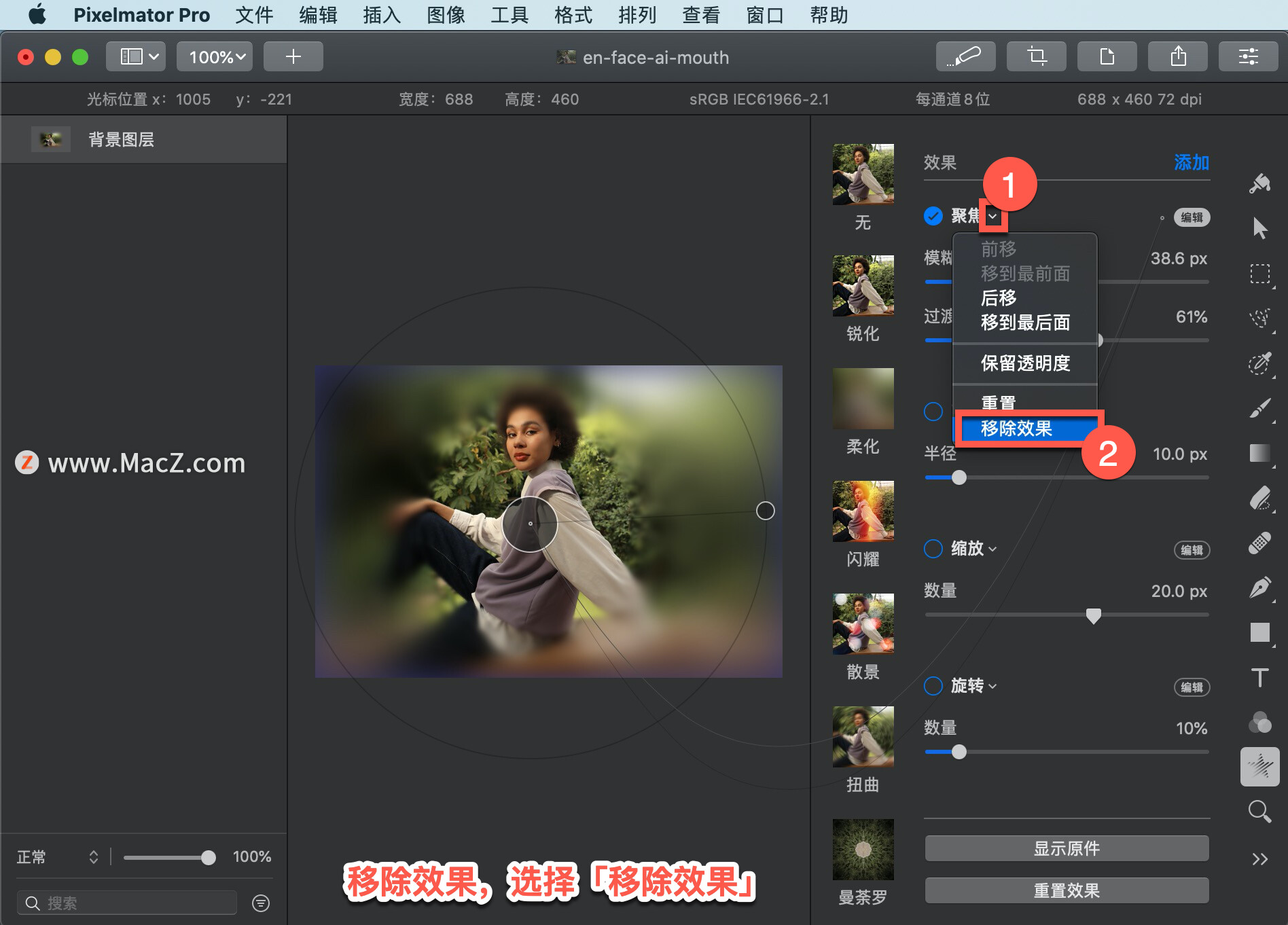The image size is (1288, 925).
Task: Adjust the 缩放 数量 slider handle
Action: [1093, 616]
